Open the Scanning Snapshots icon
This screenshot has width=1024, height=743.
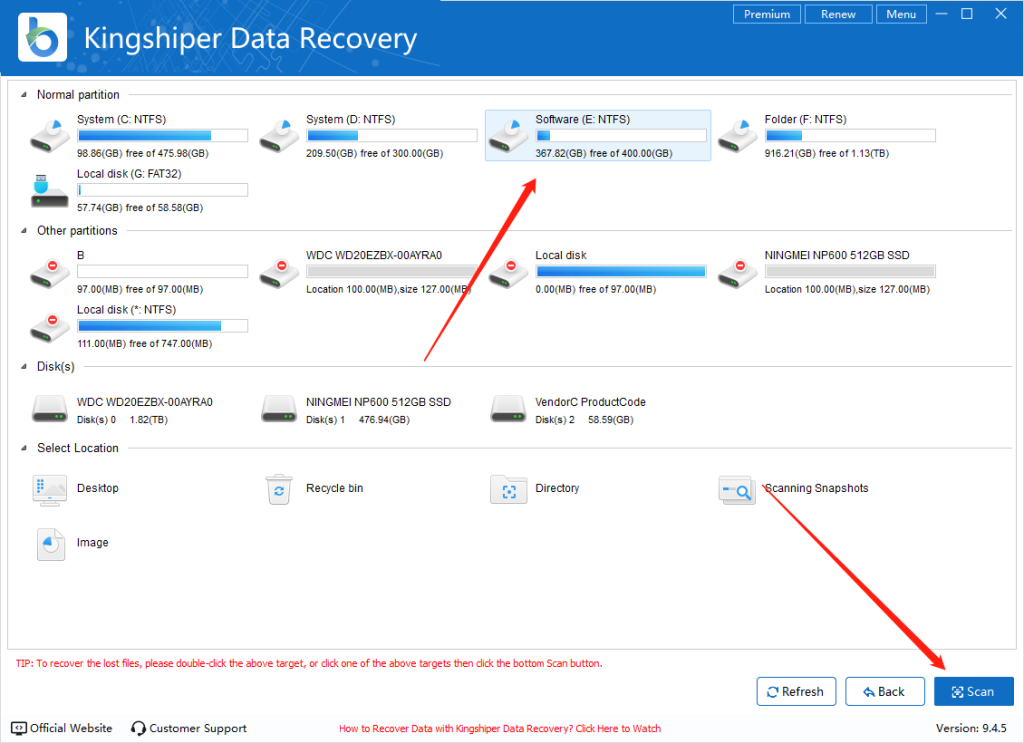(737, 490)
